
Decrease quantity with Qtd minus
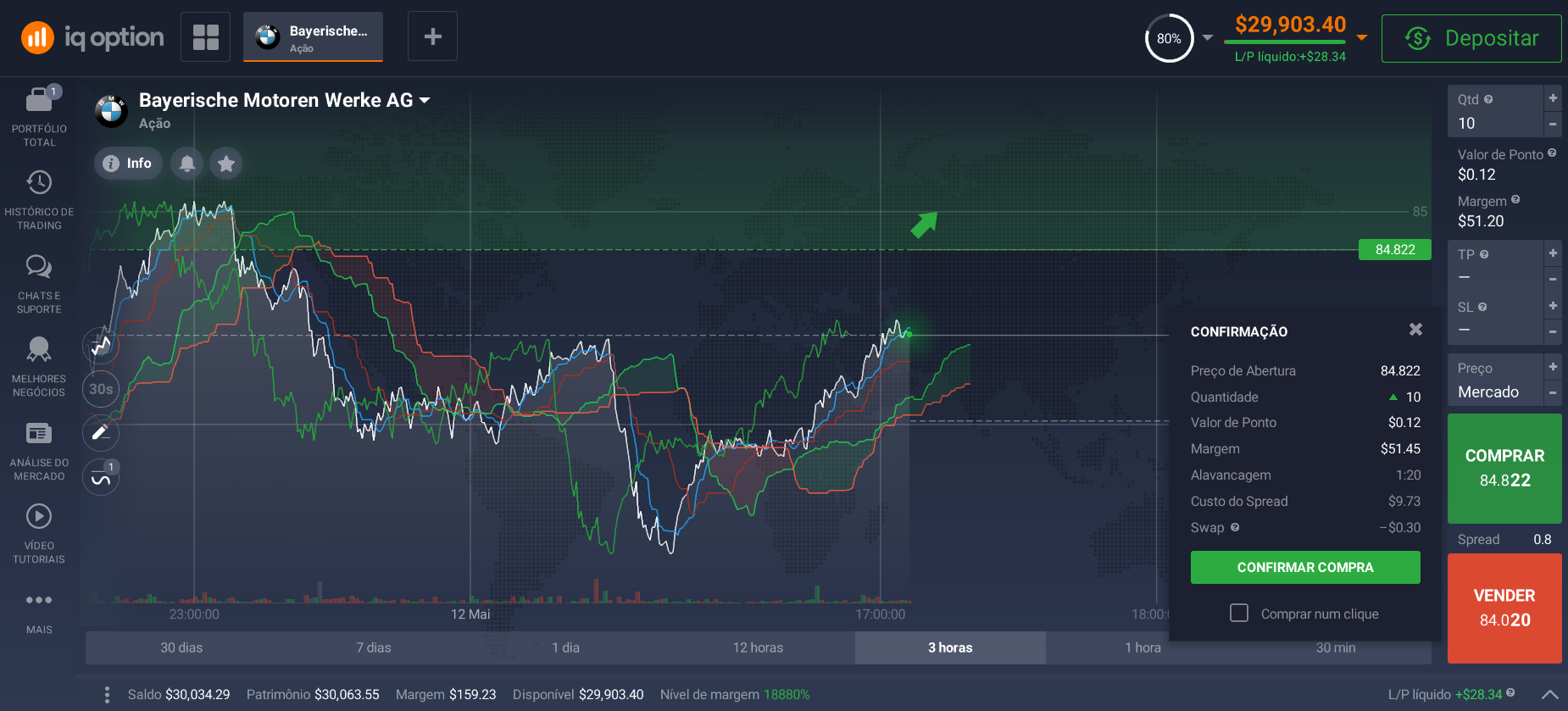[1553, 125]
